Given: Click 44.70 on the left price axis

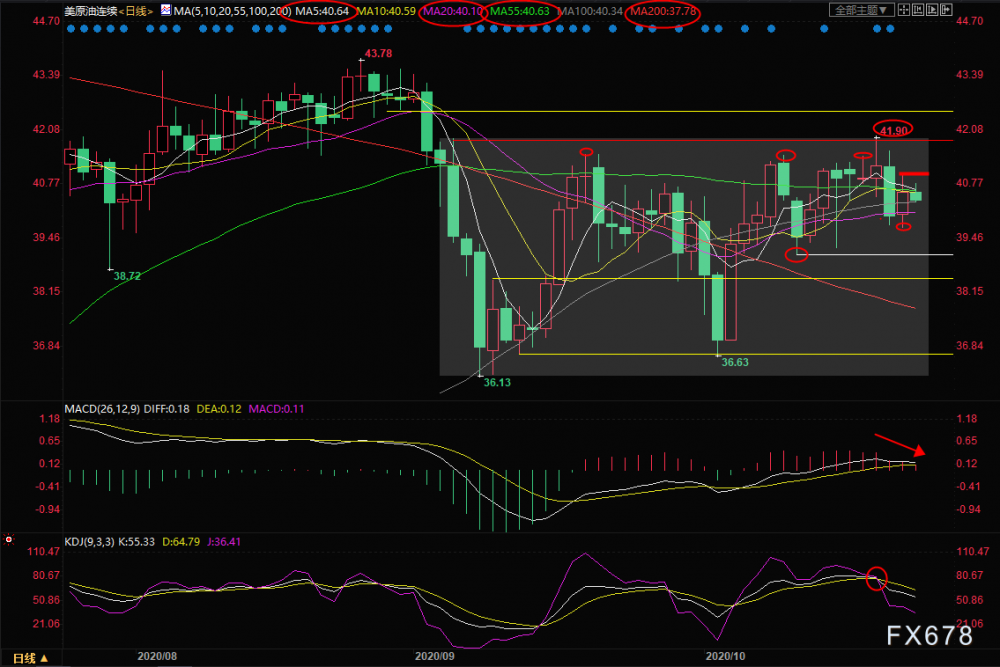Looking at the screenshot, I should tap(47, 21).
